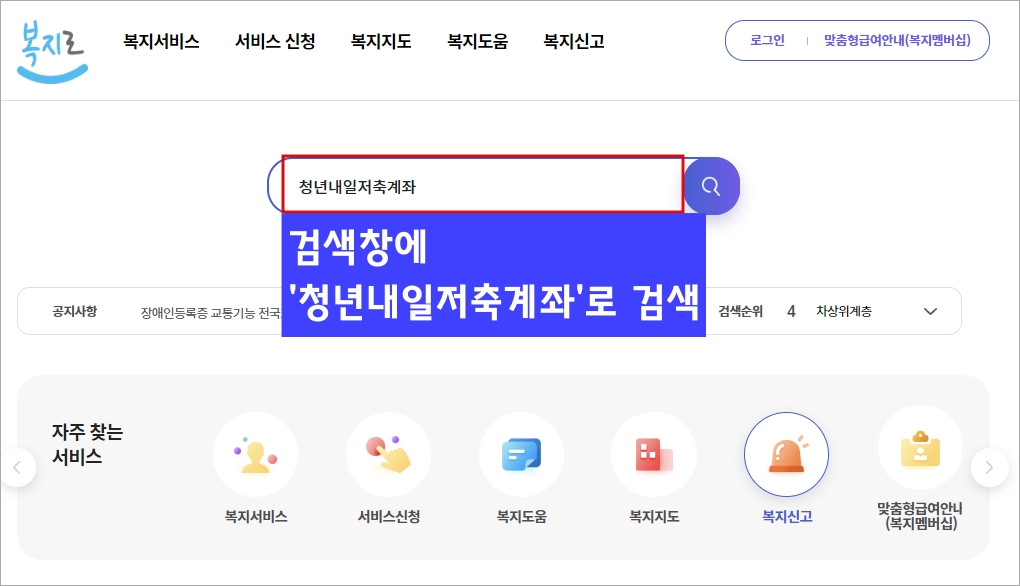Open the 복지서비스 menu

[x=161, y=42]
